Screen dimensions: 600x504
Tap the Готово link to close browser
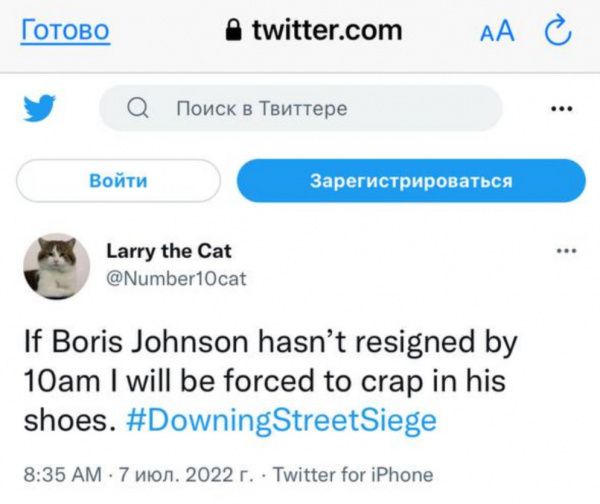tap(65, 31)
